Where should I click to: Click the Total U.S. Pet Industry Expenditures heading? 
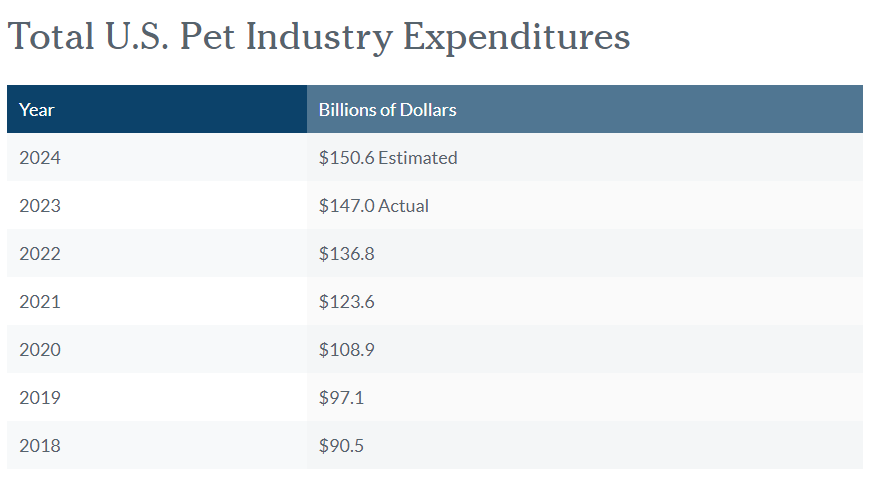pos(319,37)
